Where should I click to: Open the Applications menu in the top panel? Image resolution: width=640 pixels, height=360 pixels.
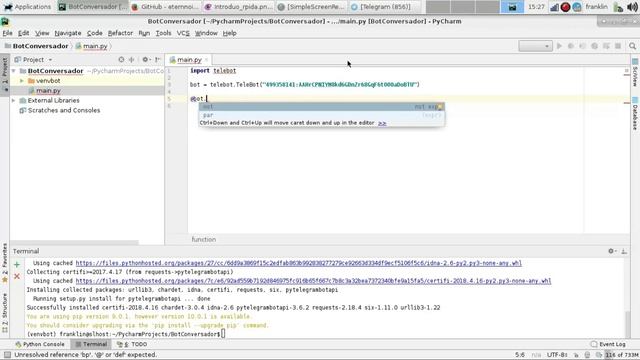(27, 7)
